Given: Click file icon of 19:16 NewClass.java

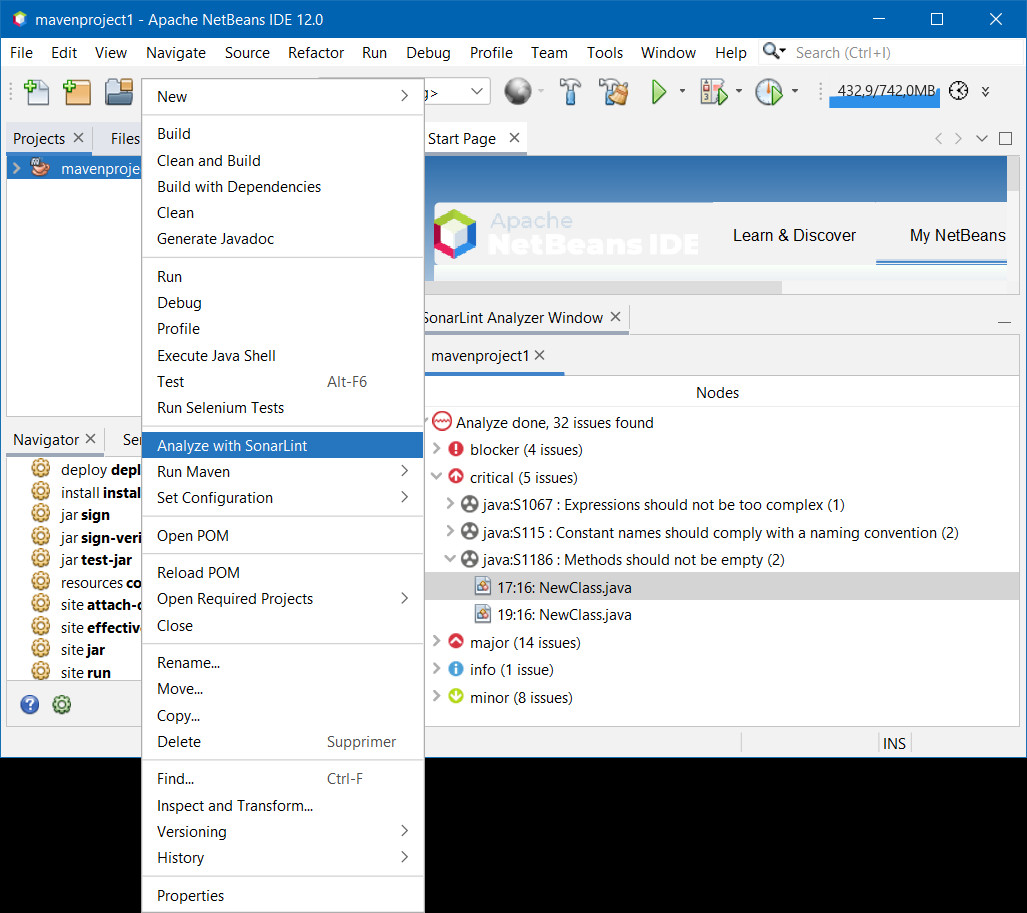Looking at the screenshot, I should point(483,614).
